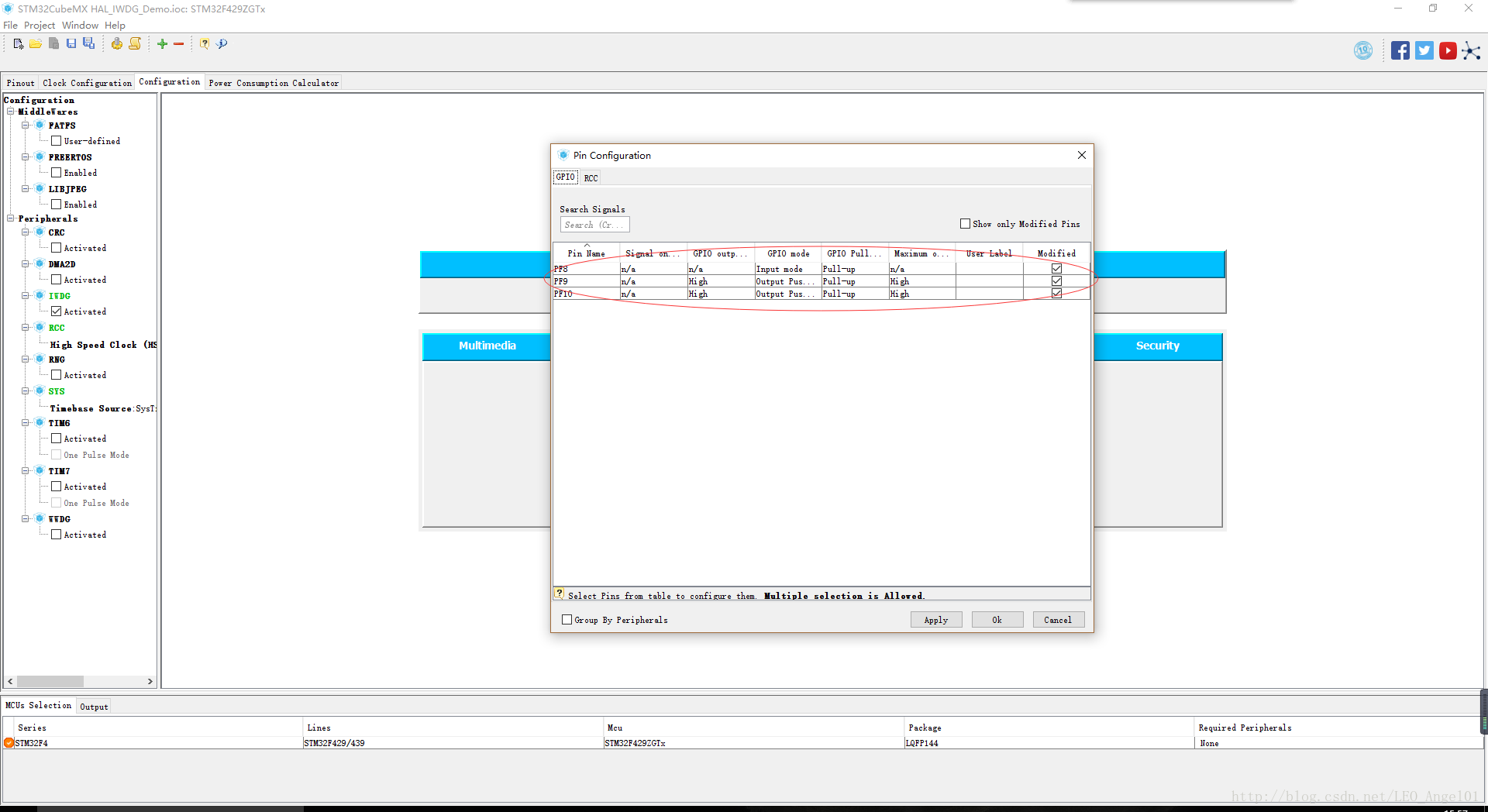The height and width of the screenshot is (812, 1488).
Task: Open Power Consumption Calculator tab
Action: coord(274,83)
